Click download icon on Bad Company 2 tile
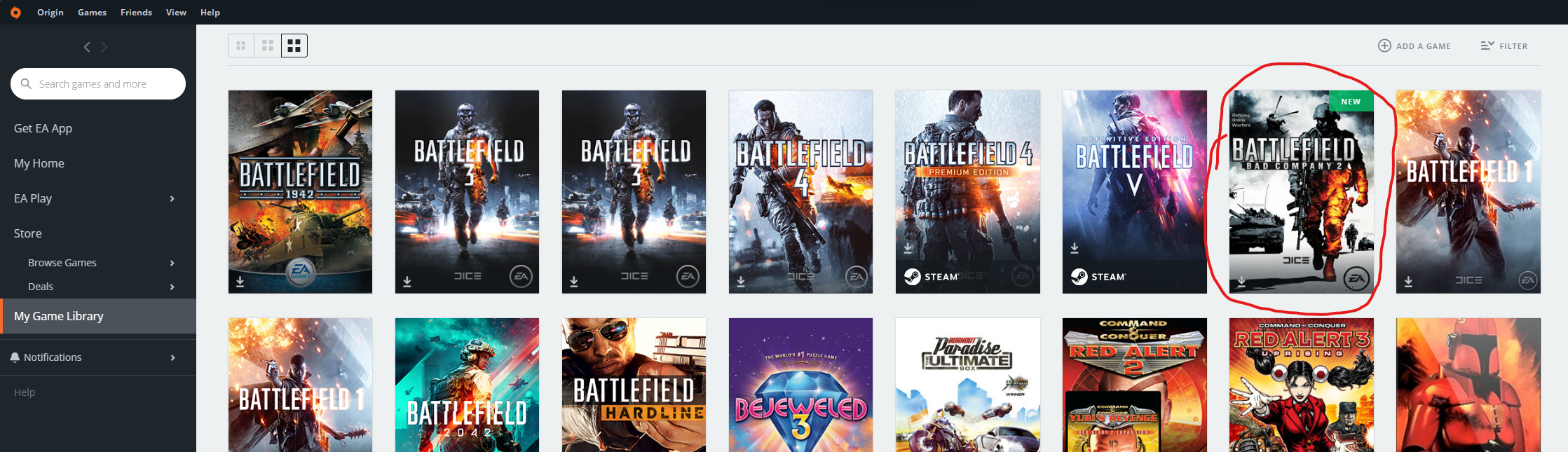 (x=1241, y=282)
